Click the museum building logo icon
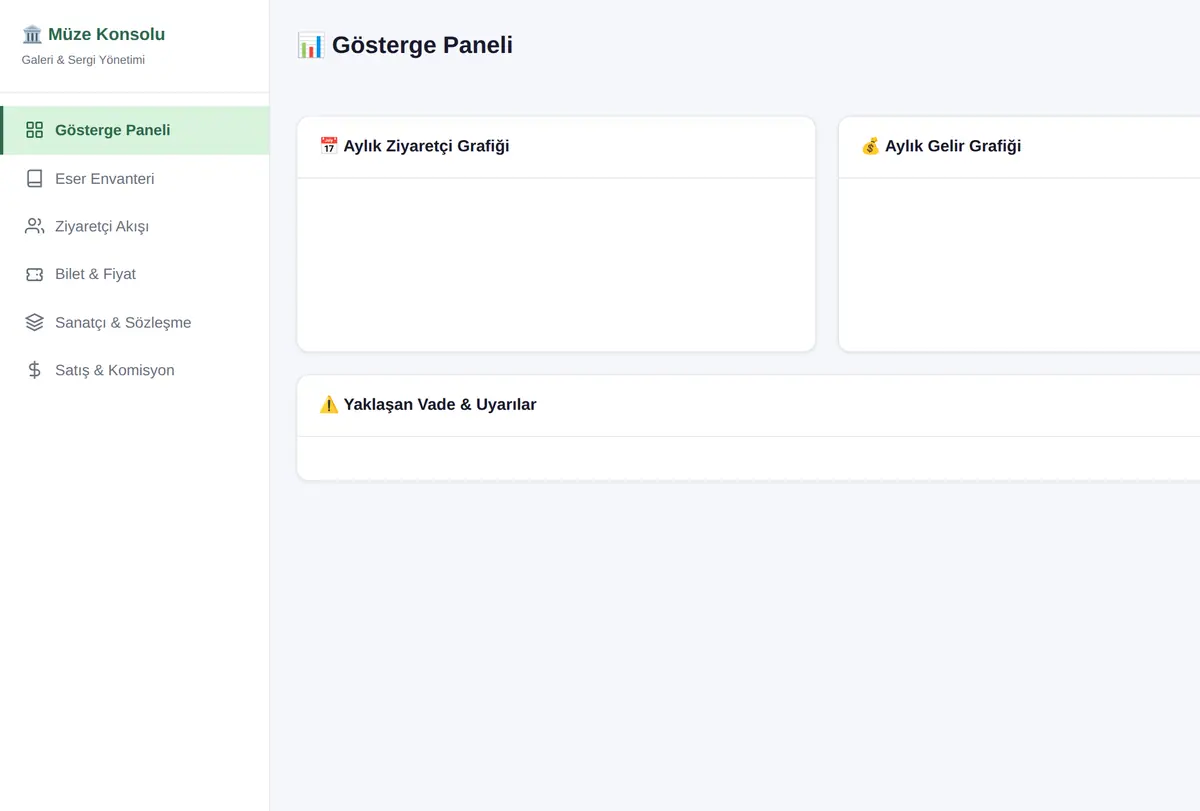Image resolution: width=1200 pixels, height=811 pixels. (32, 35)
